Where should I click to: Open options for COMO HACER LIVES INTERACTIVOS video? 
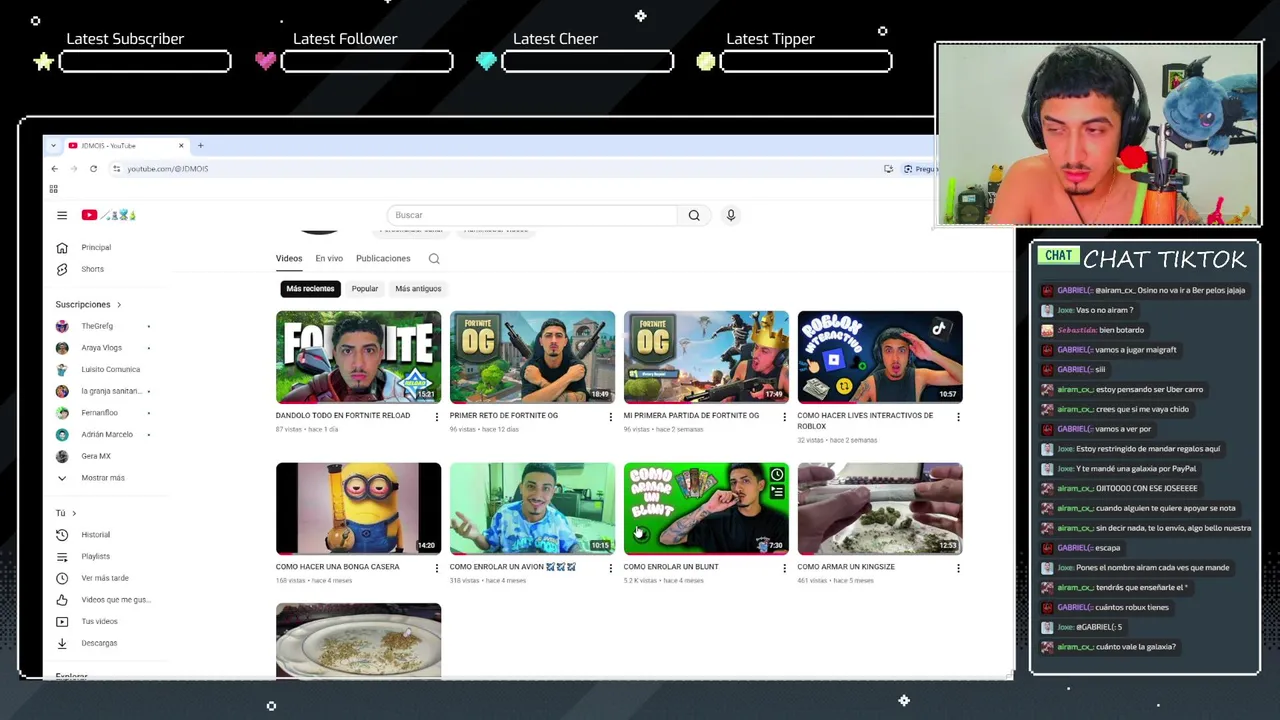pos(958,416)
